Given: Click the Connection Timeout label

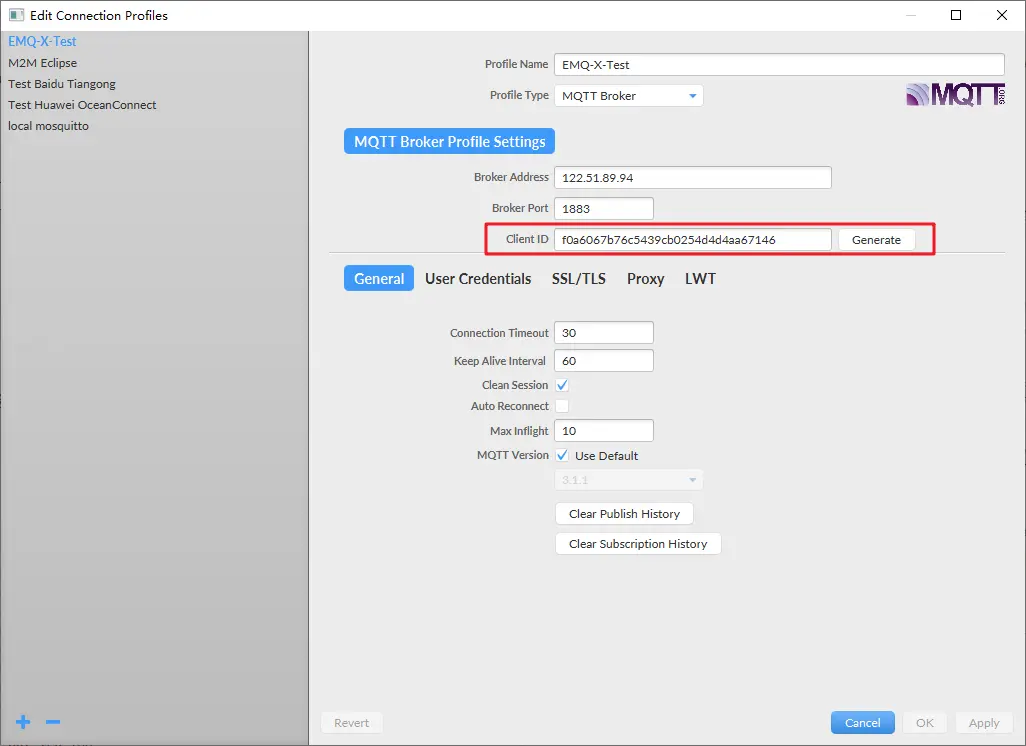Looking at the screenshot, I should click(499, 332).
